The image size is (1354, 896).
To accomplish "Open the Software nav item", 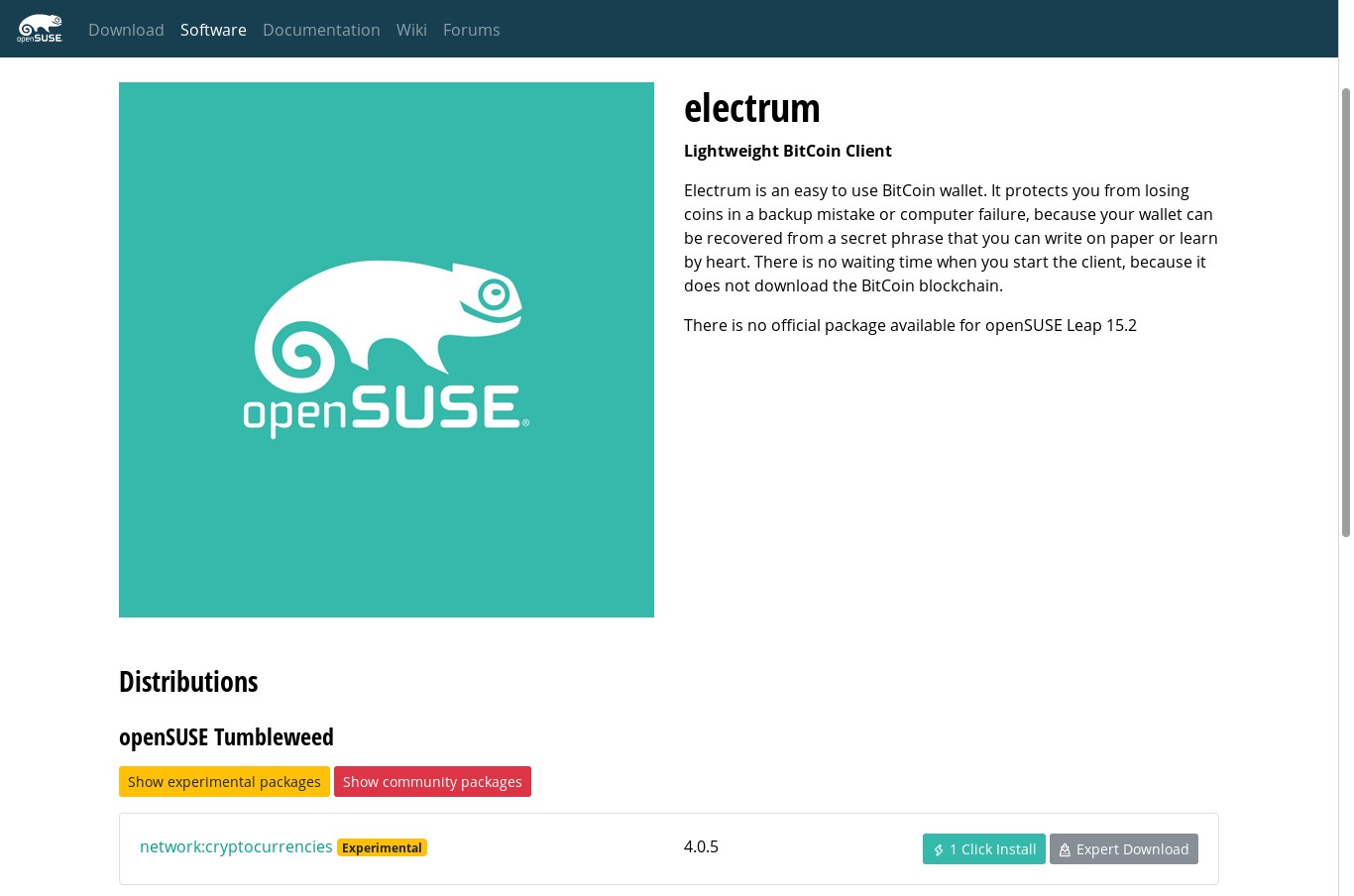I will coord(213,30).
